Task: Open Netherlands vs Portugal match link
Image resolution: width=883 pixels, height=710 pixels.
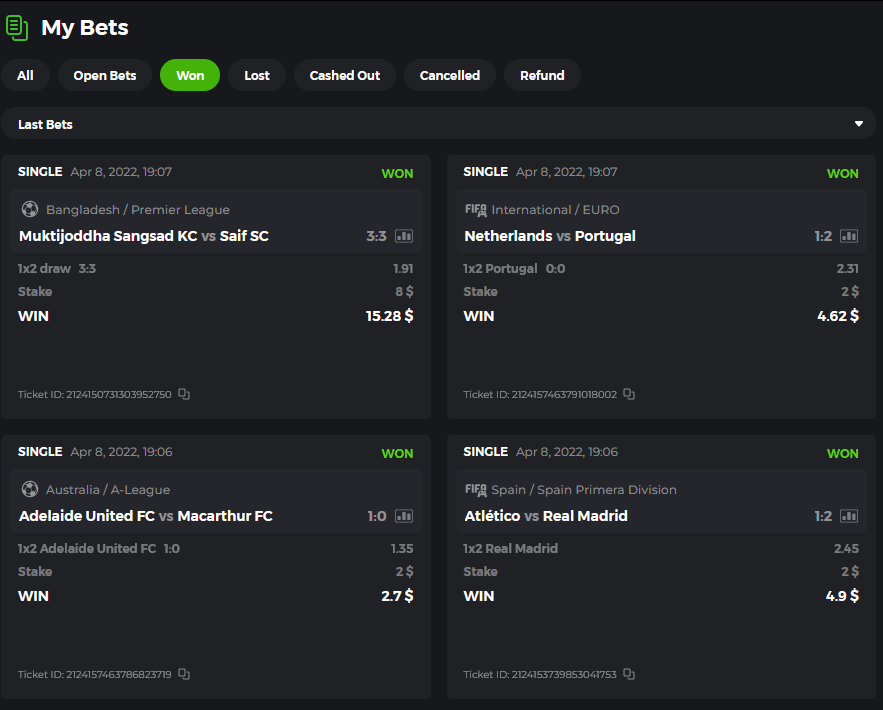Action: [x=550, y=237]
